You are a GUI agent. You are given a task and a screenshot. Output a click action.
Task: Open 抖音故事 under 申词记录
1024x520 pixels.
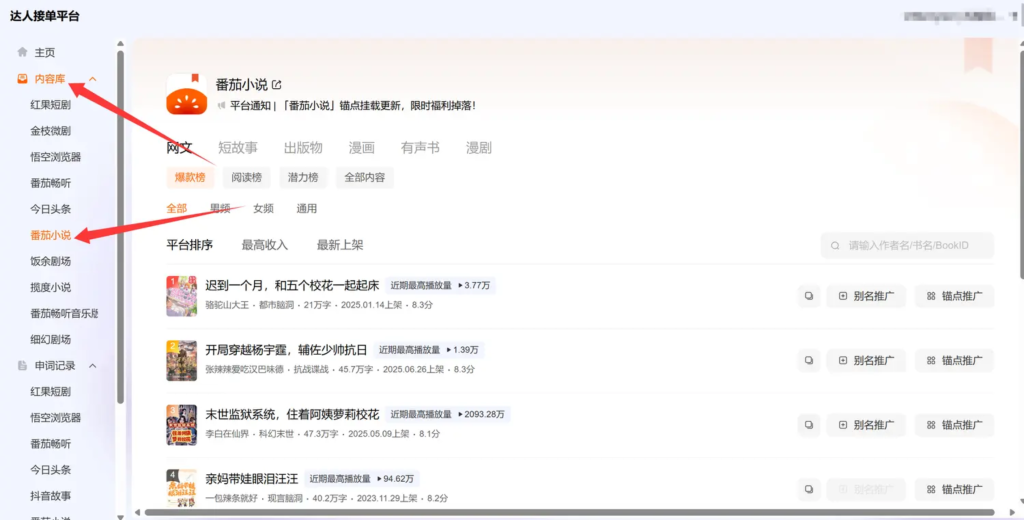click(50, 496)
